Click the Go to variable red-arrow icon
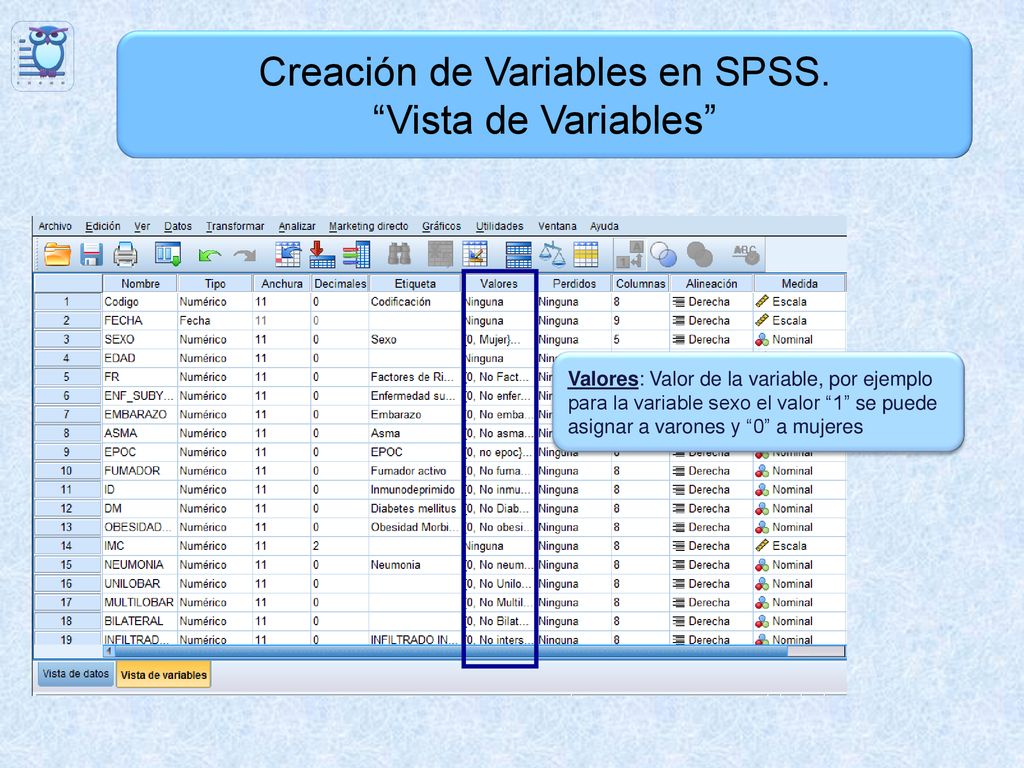Viewport: 1024px width, 768px height. (x=322, y=254)
